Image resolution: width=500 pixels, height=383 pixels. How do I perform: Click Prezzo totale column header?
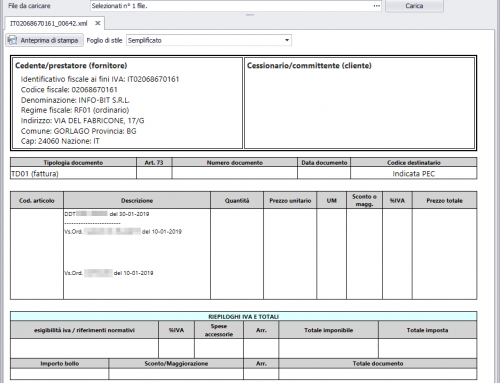(444, 201)
